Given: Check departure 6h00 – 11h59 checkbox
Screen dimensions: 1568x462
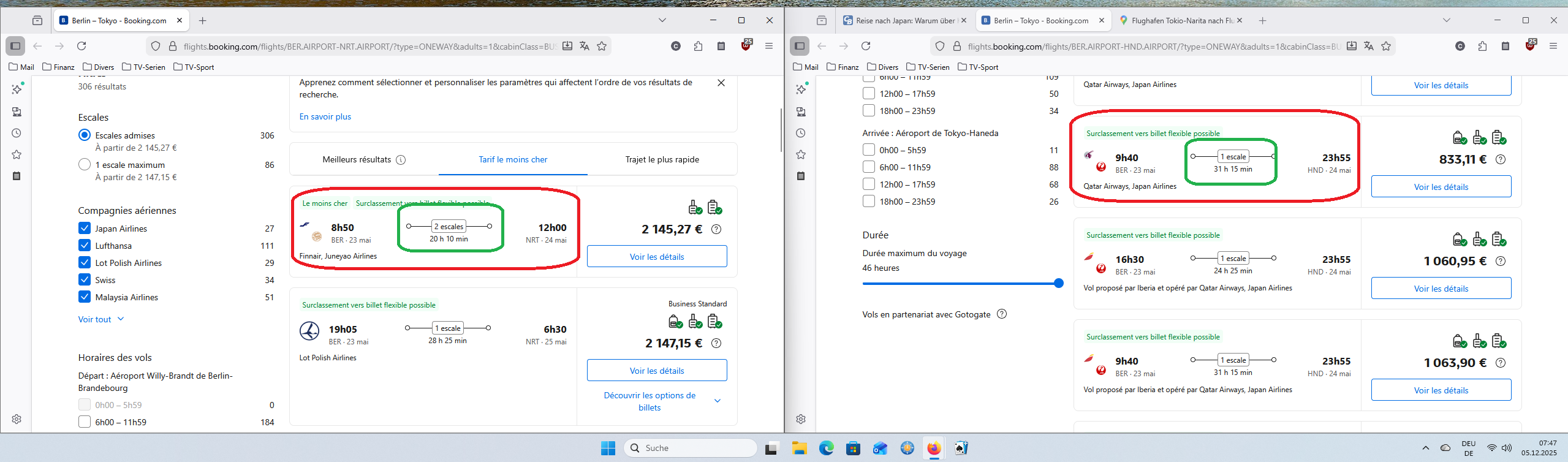Looking at the screenshot, I should tap(85, 422).
